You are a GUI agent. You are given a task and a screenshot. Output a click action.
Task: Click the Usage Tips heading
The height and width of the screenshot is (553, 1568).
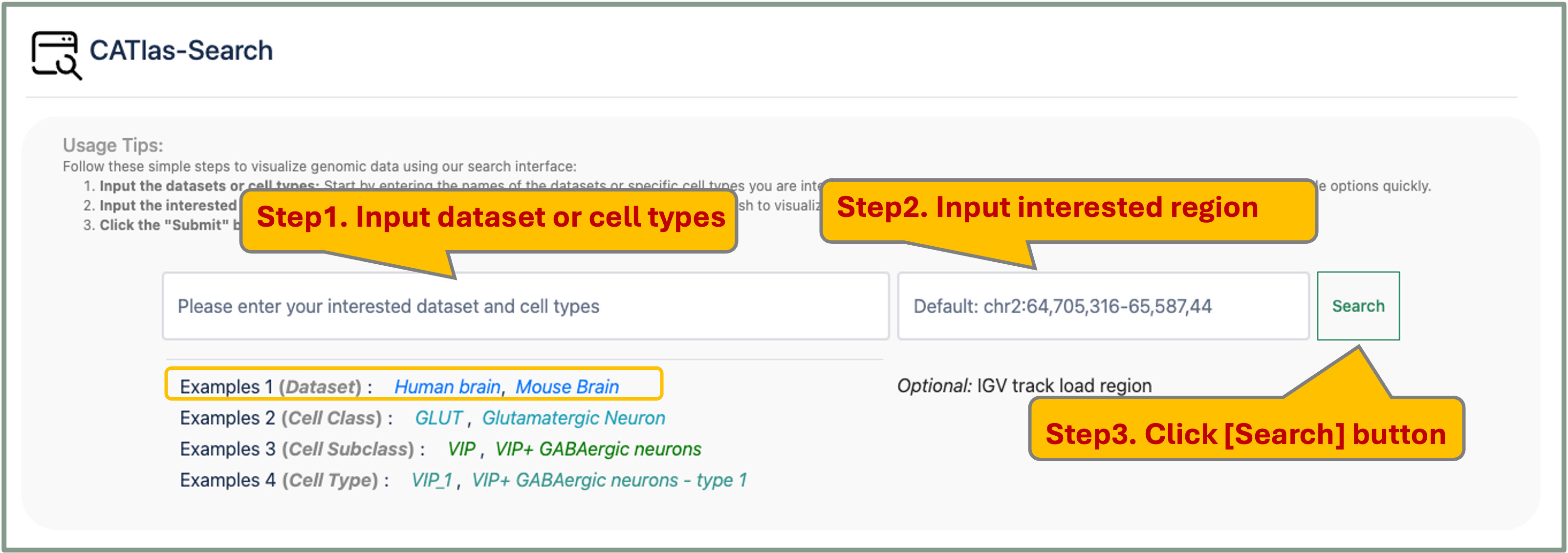pyautogui.click(x=113, y=146)
